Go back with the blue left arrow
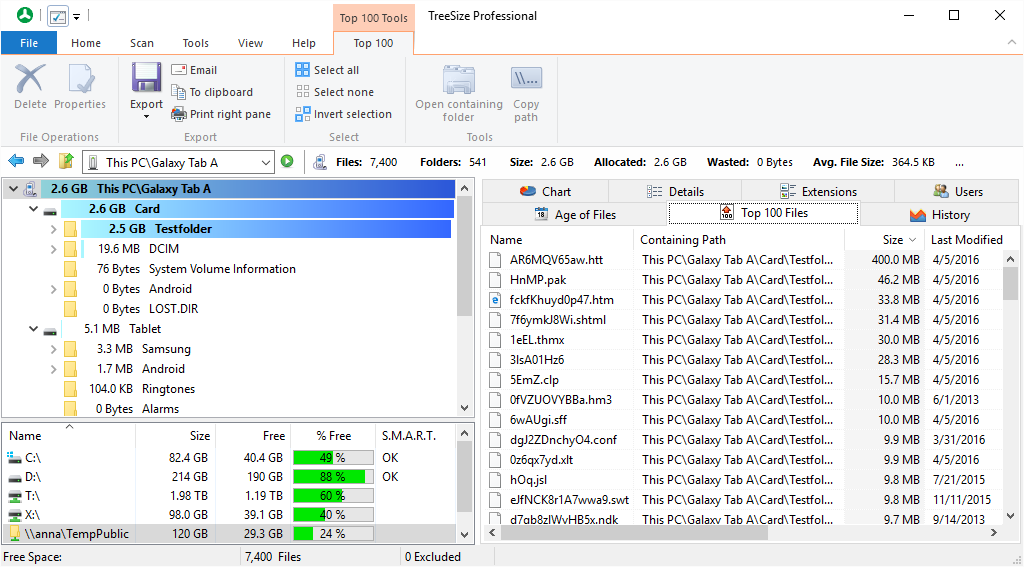1024x567 pixels. tap(16, 161)
